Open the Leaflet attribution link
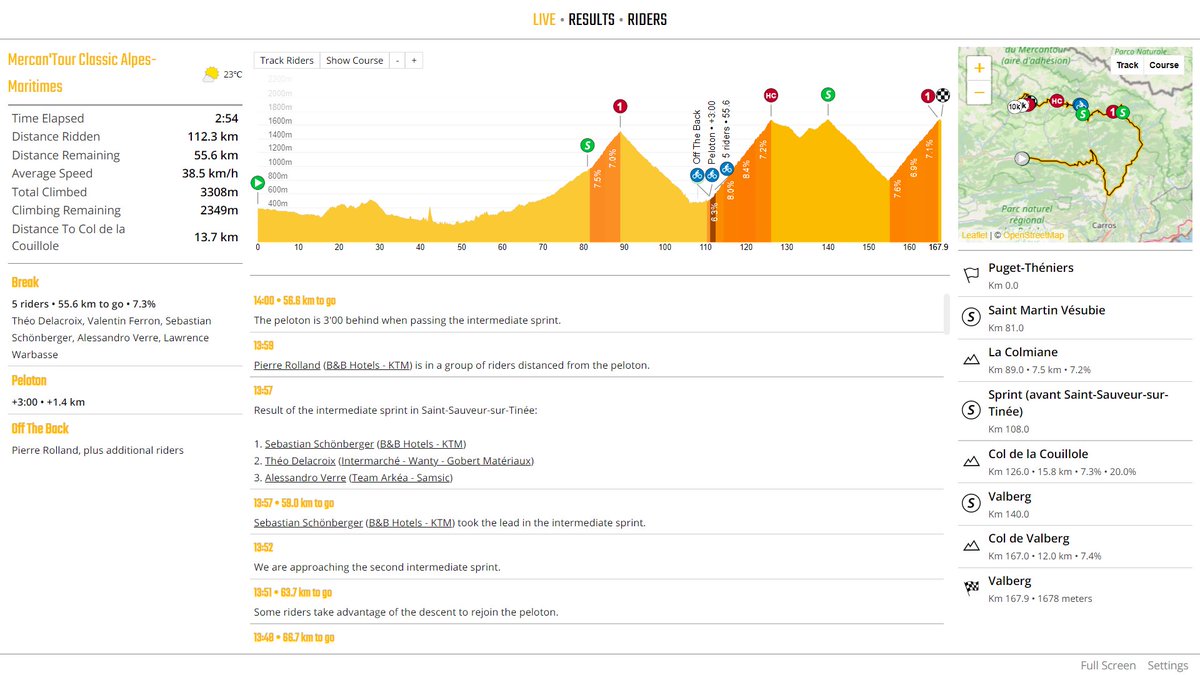The width and height of the screenshot is (1200, 675). pyautogui.click(x=974, y=235)
